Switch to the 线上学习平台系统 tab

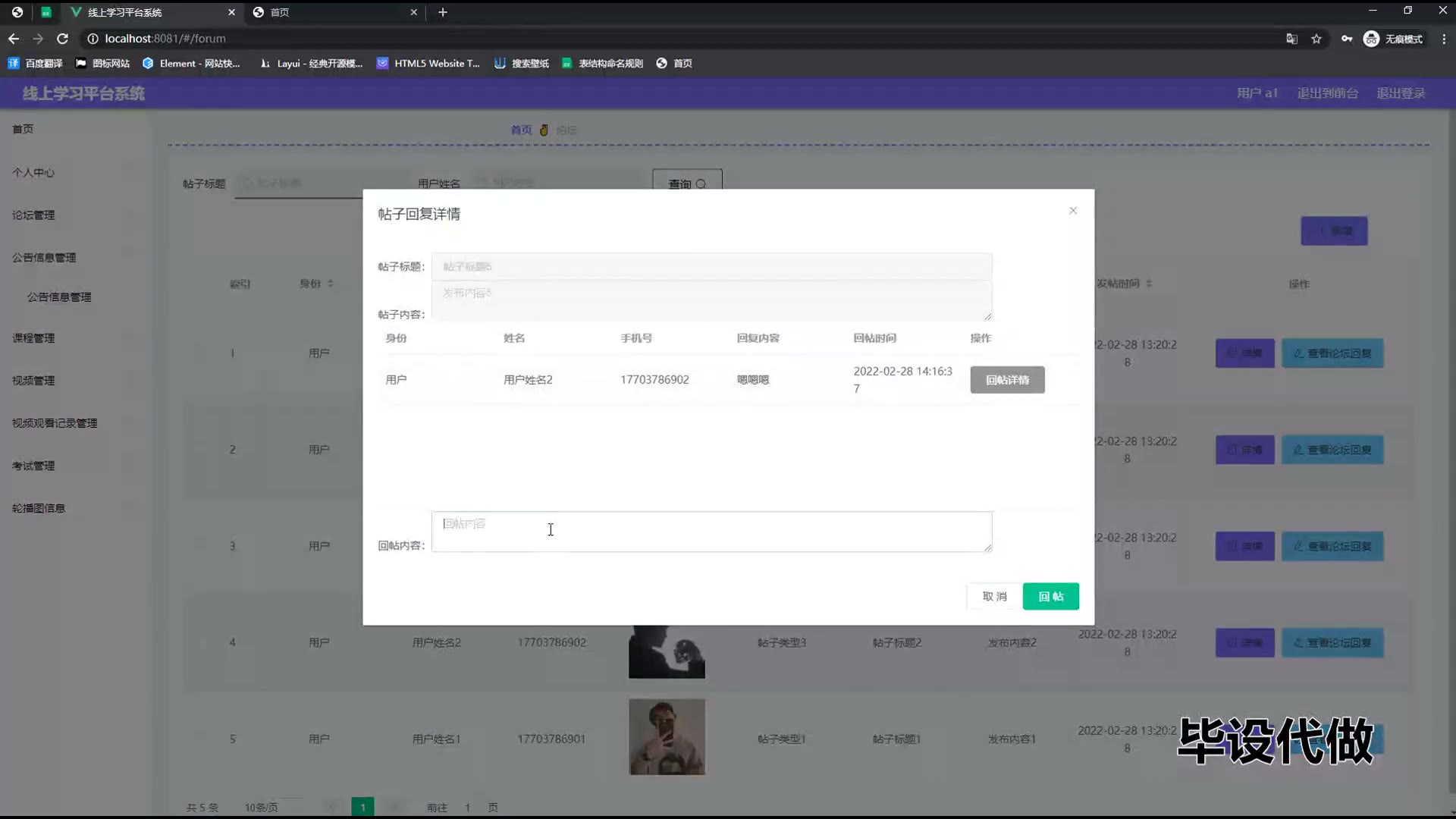point(152,12)
